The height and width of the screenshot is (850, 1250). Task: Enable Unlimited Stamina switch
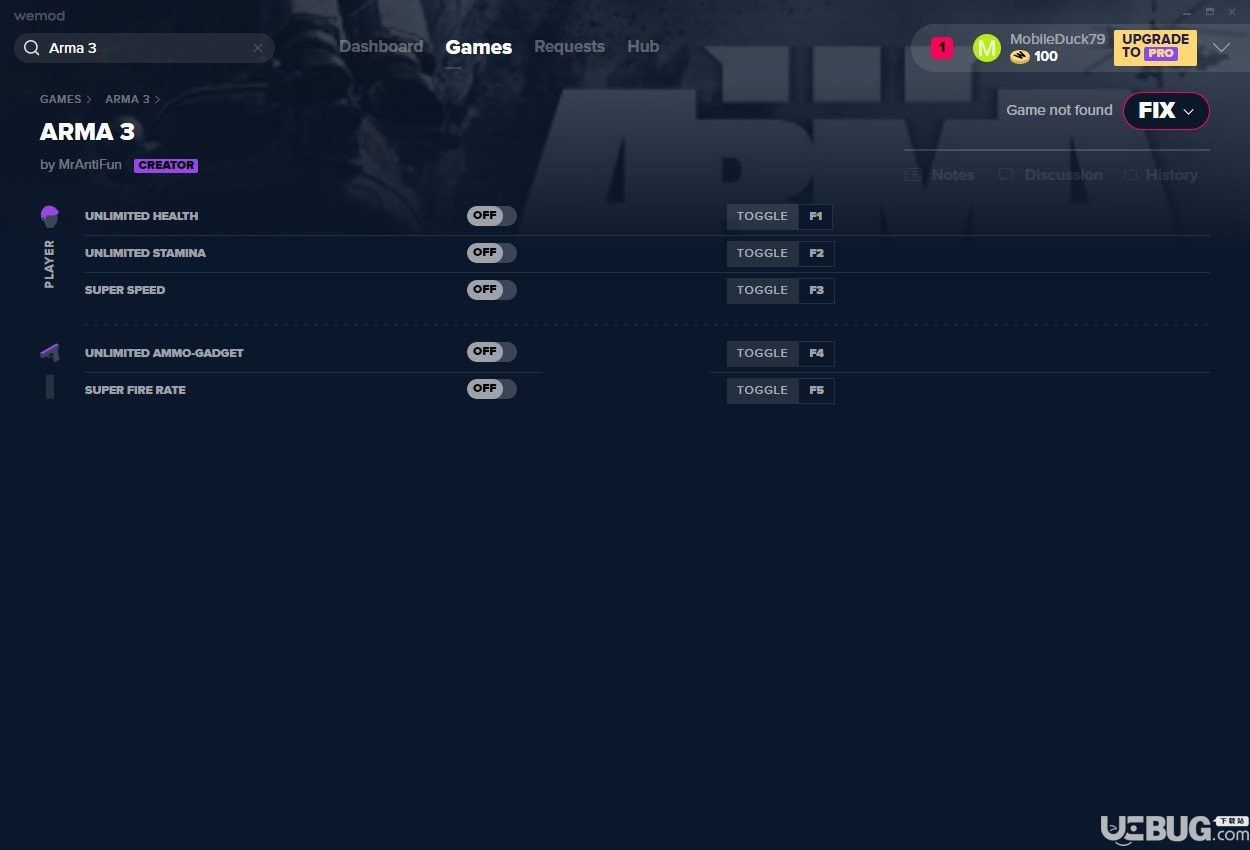pyautogui.click(x=492, y=253)
